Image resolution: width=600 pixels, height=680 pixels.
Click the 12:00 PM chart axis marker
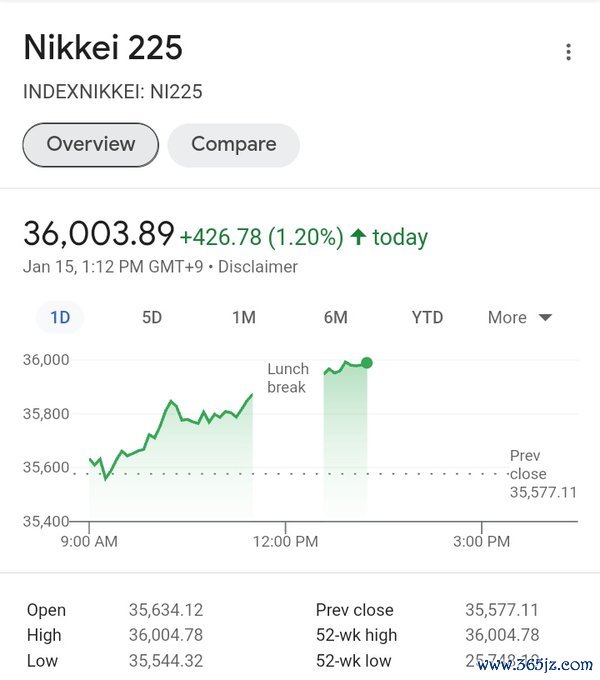pos(285,541)
